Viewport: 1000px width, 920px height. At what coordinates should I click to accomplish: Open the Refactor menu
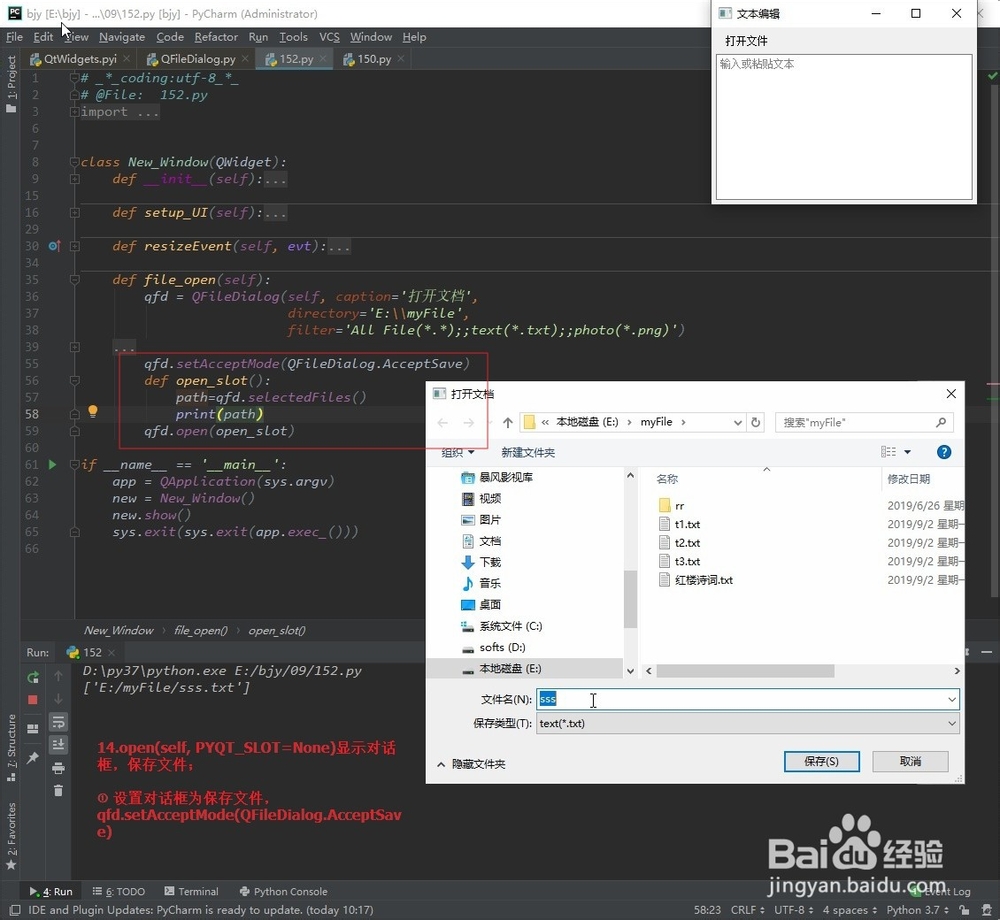pyautogui.click(x=216, y=37)
